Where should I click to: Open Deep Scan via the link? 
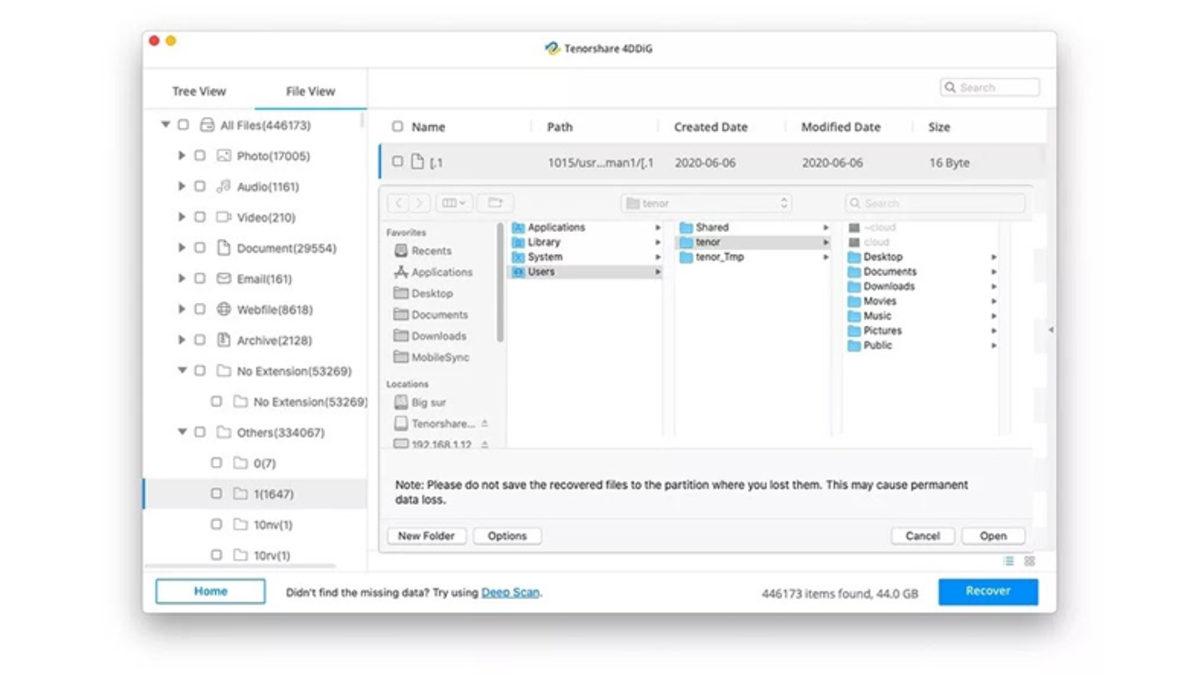click(511, 591)
